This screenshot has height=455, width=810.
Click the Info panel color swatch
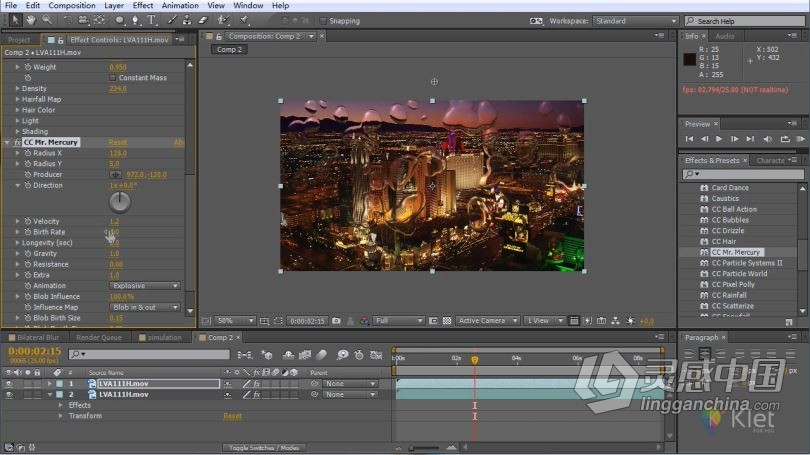(x=689, y=59)
